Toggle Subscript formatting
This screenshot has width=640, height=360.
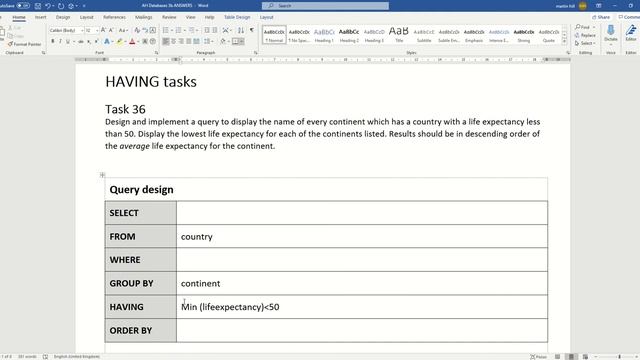89,41
